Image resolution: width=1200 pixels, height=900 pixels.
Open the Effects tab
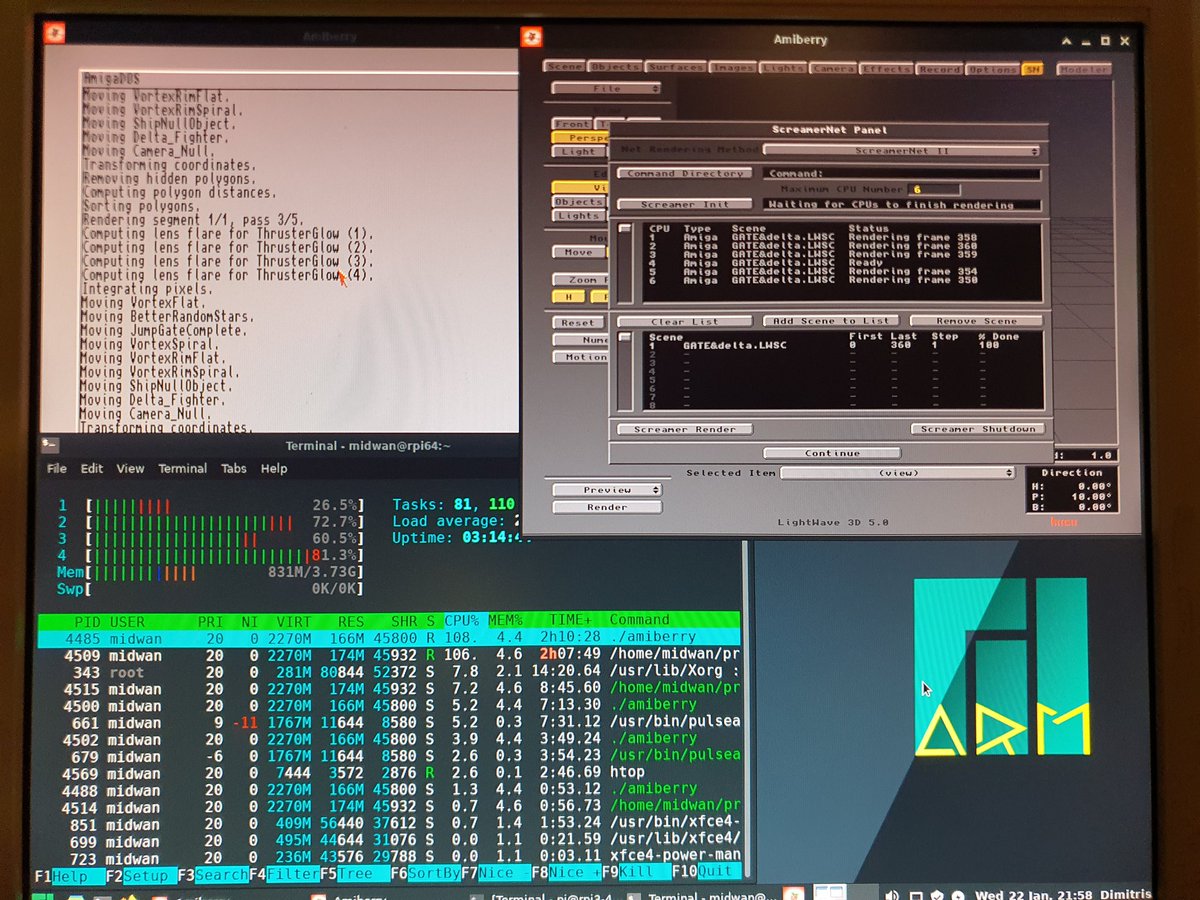point(886,69)
